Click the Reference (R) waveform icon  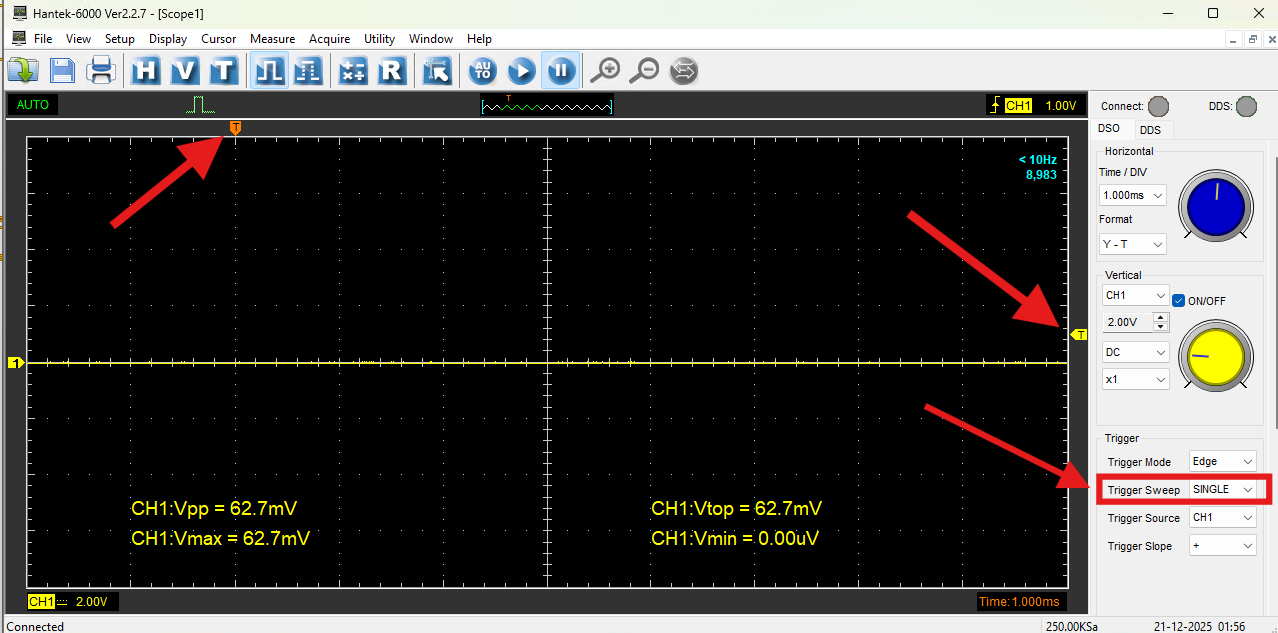point(391,71)
